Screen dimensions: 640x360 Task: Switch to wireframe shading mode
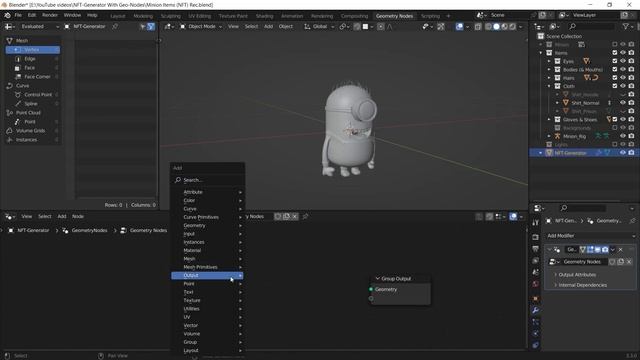[x=488, y=27]
